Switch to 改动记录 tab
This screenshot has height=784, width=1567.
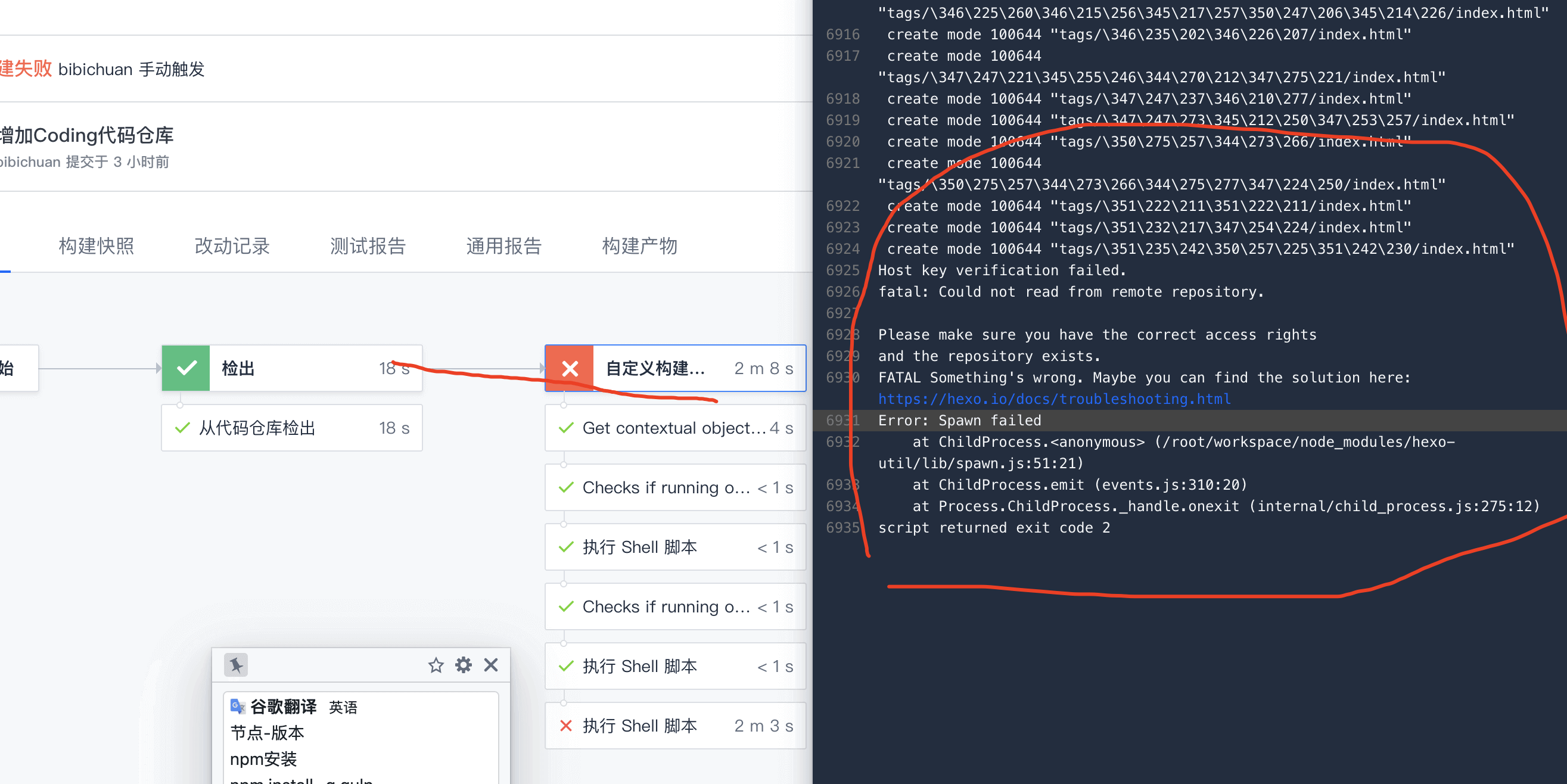232,246
